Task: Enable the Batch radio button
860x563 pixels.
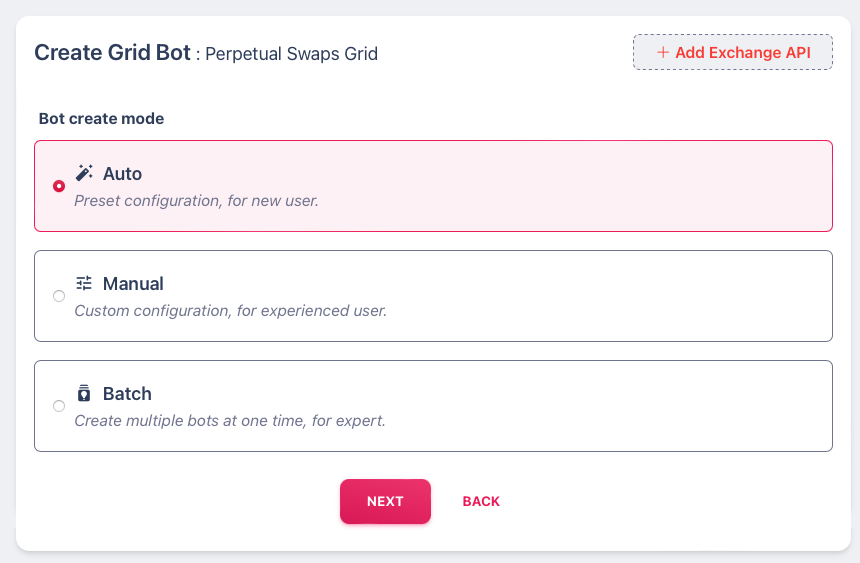Action: (x=59, y=406)
